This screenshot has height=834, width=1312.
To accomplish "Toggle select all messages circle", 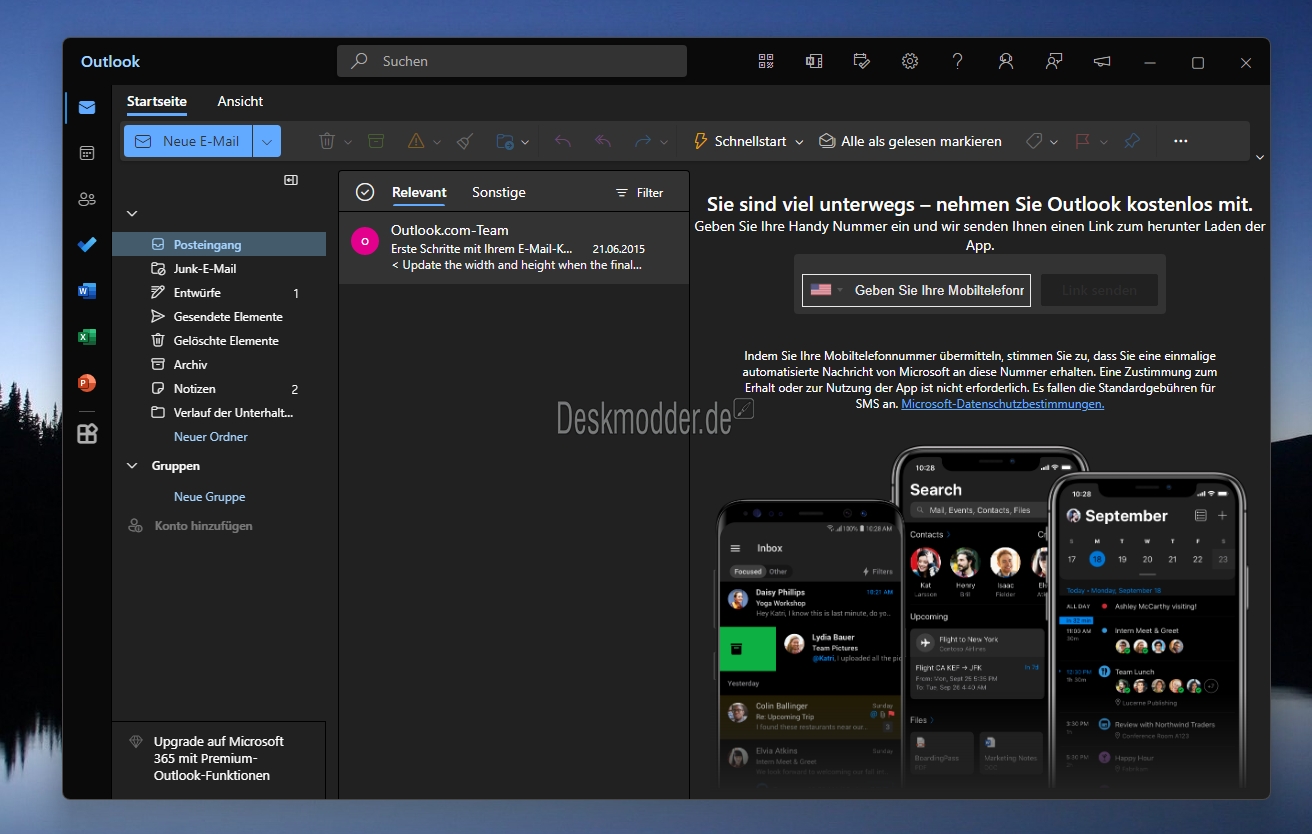I will pos(365,192).
